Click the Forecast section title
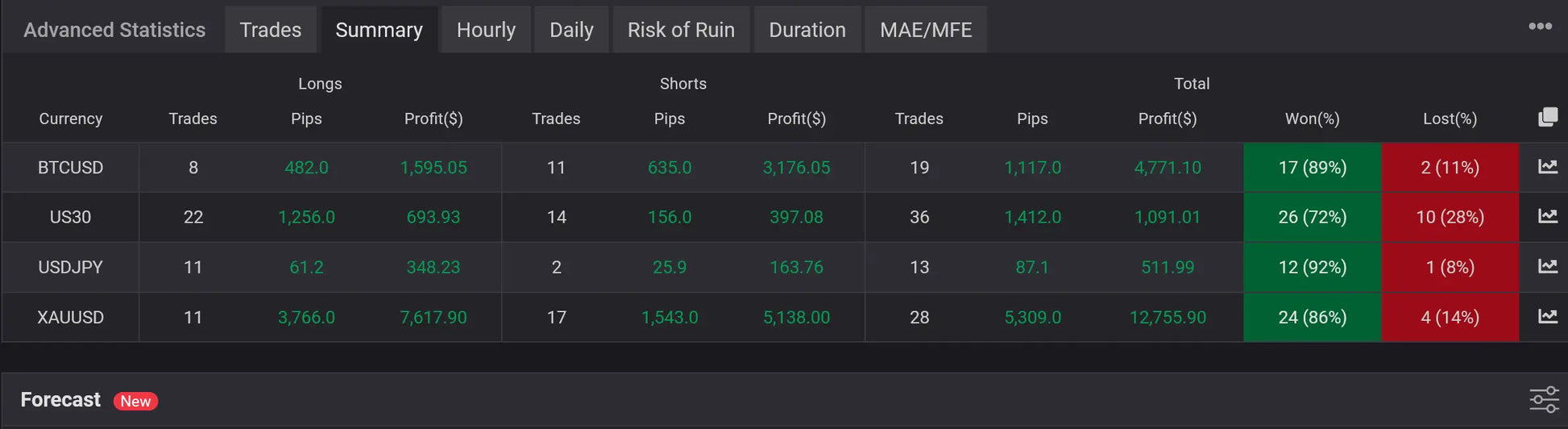Image resolution: width=1568 pixels, height=429 pixels. coord(60,400)
